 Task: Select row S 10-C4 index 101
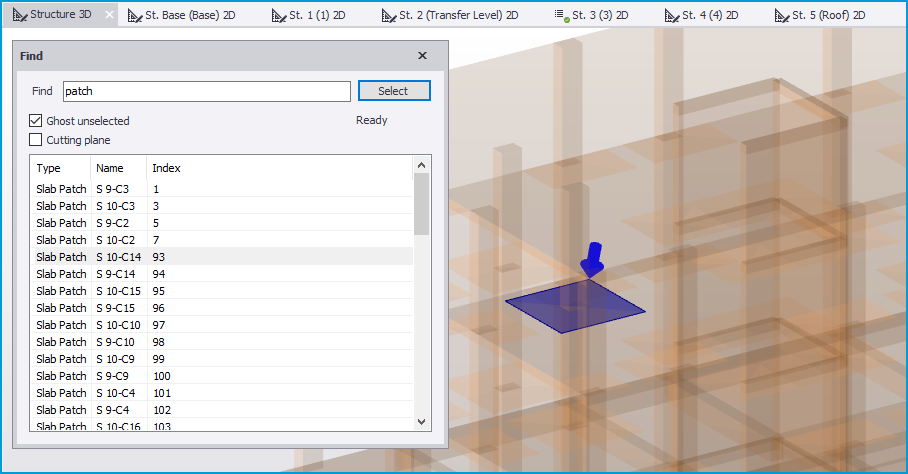222,393
